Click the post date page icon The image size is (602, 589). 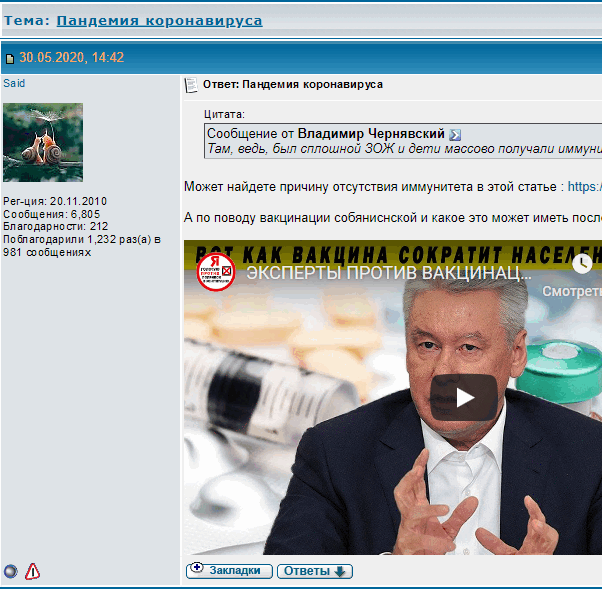point(9,59)
